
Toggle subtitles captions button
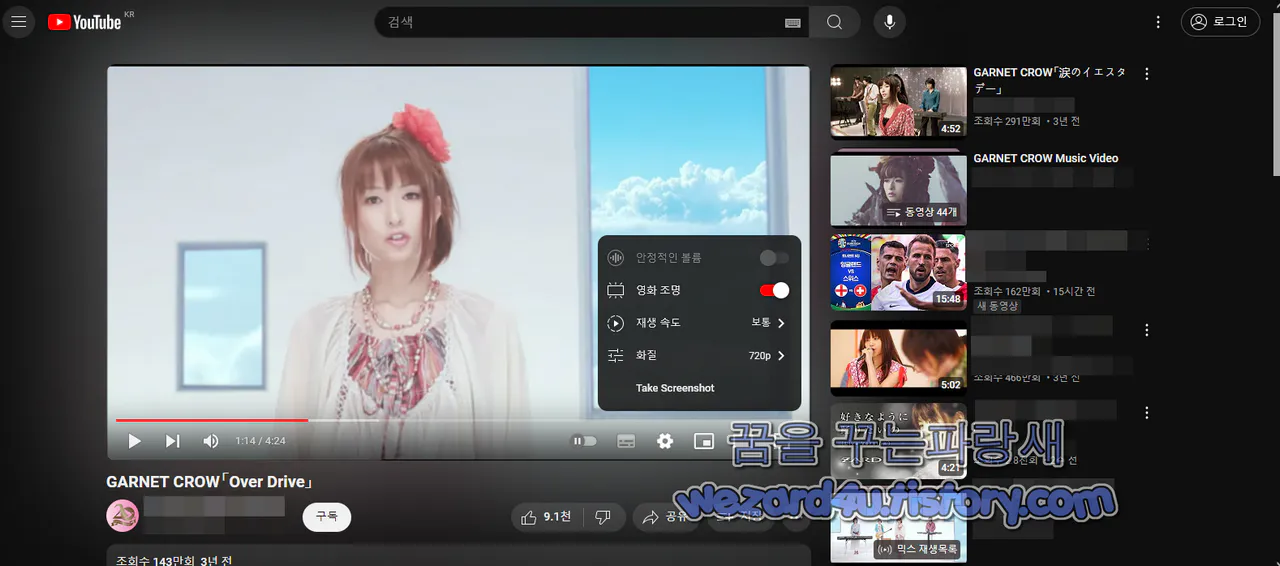(626, 441)
